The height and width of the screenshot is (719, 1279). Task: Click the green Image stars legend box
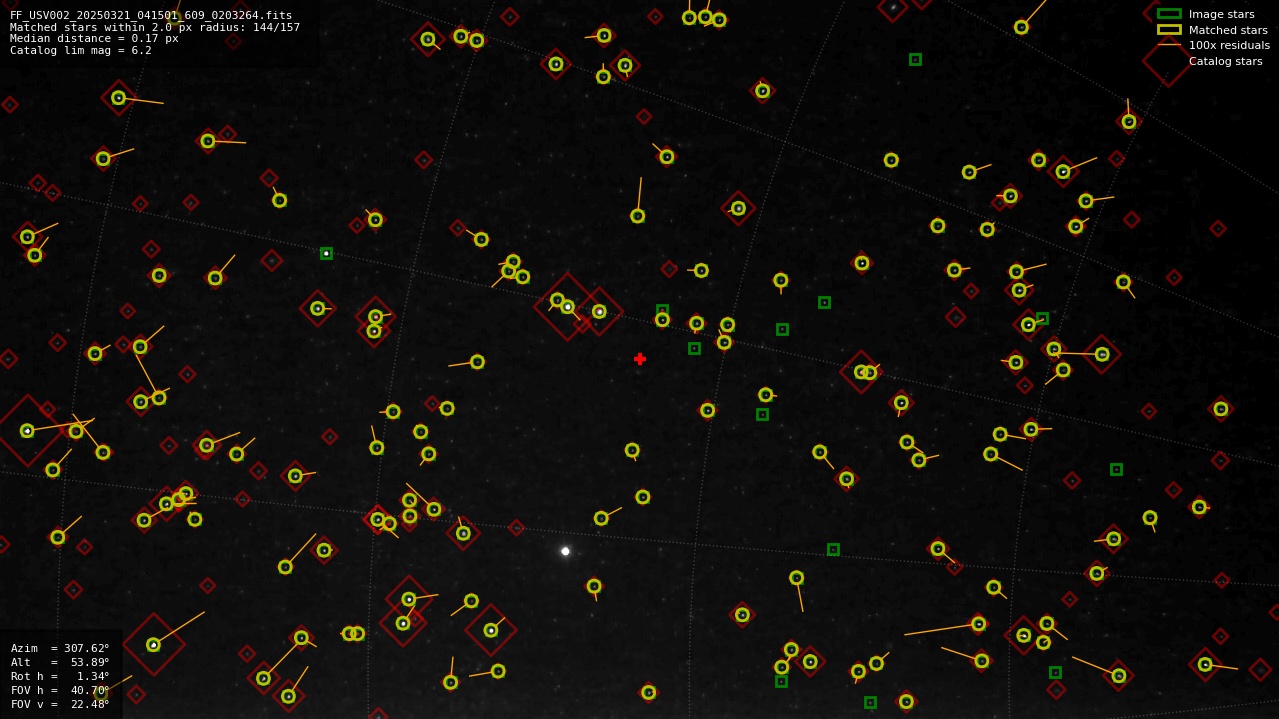[x=1169, y=14]
